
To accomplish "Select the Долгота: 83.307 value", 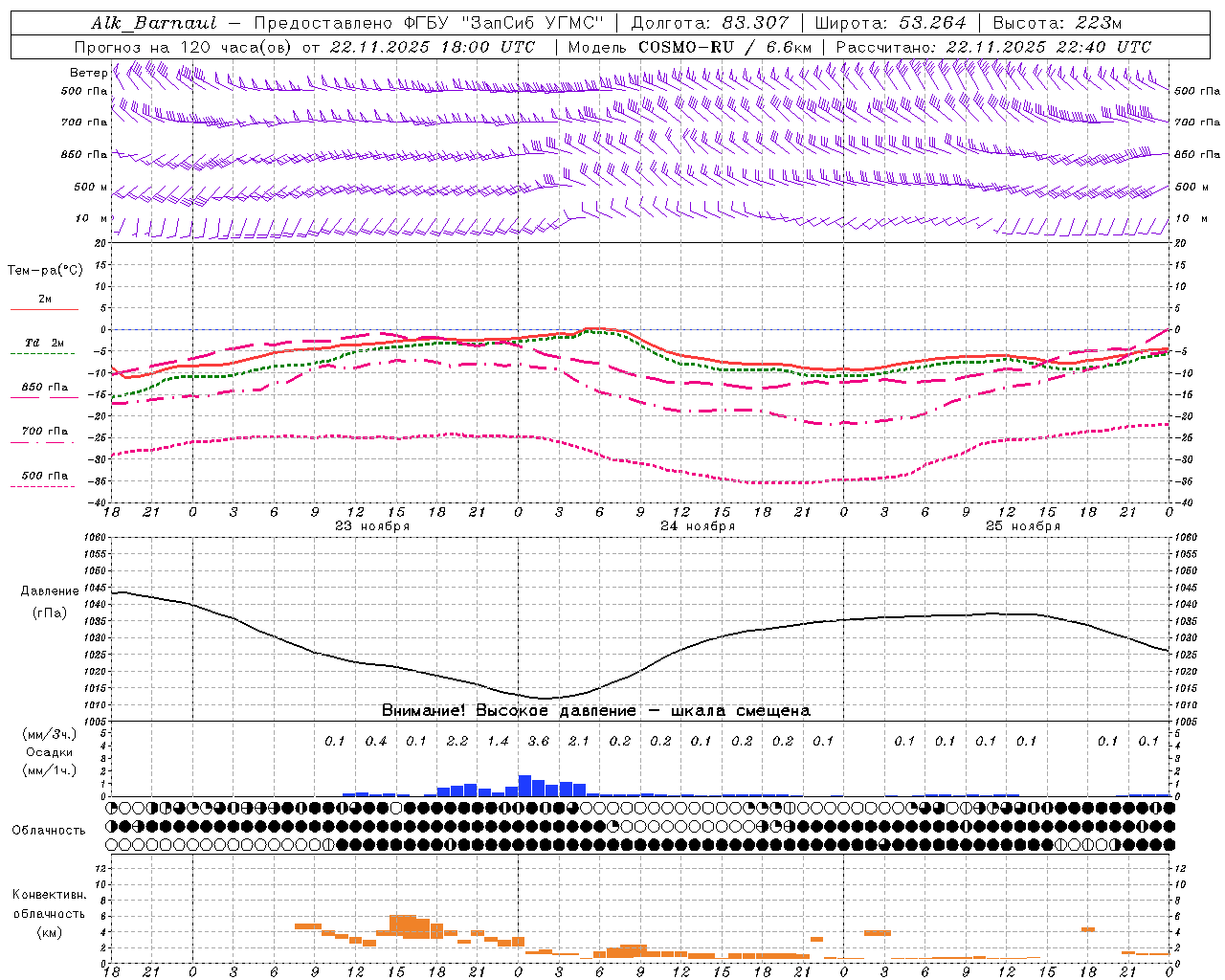I will [x=710, y=23].
